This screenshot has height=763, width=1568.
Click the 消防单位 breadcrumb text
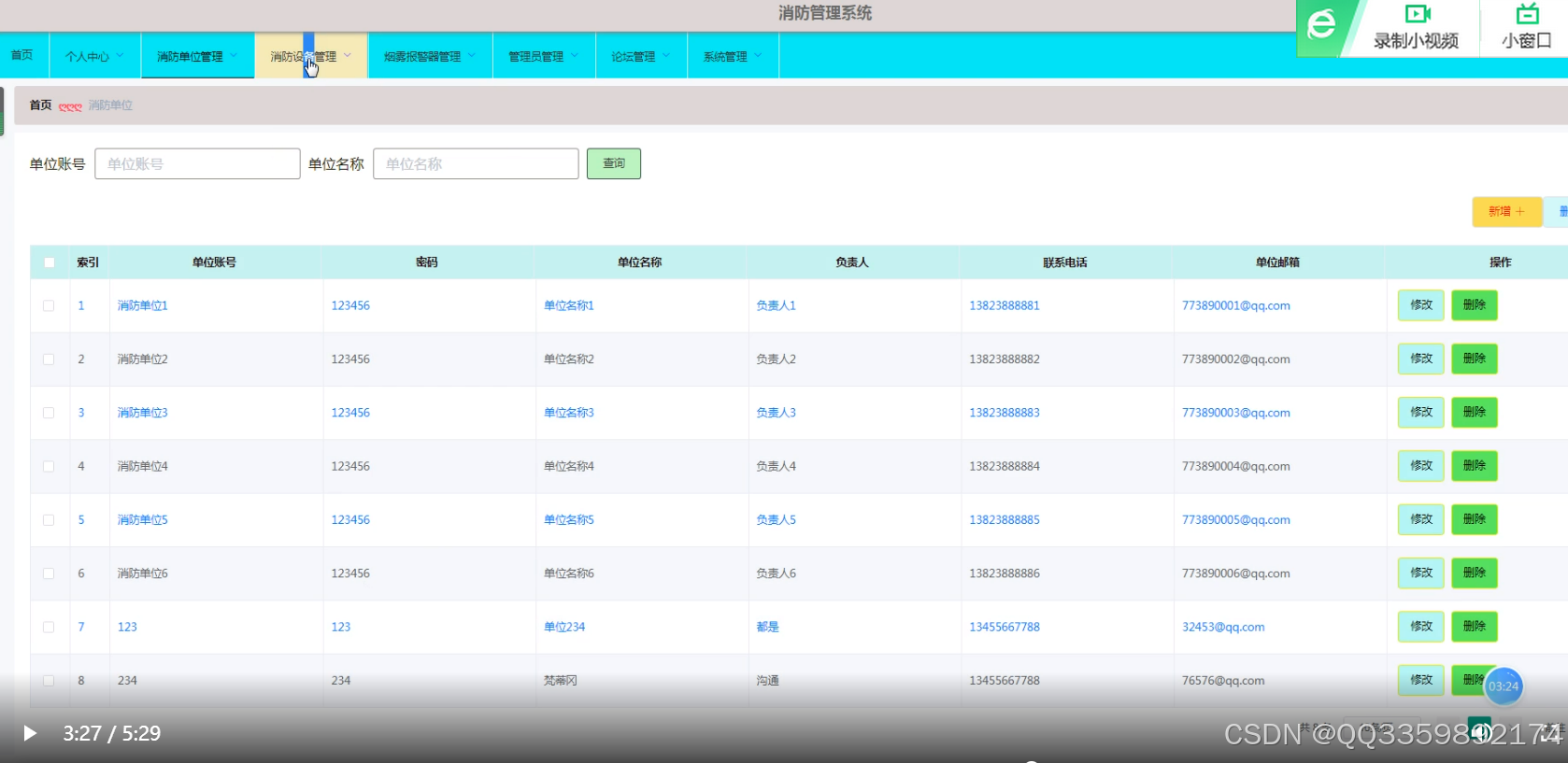click(110, 106)
